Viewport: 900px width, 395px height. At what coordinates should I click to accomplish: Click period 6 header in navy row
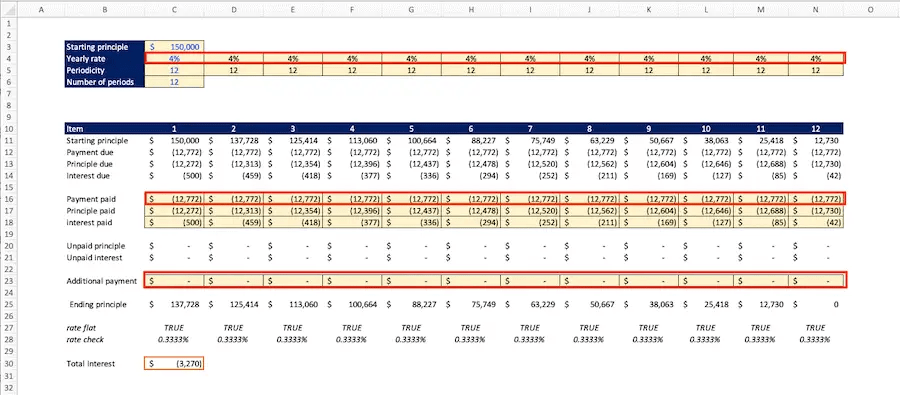click(x=471, y=129)
